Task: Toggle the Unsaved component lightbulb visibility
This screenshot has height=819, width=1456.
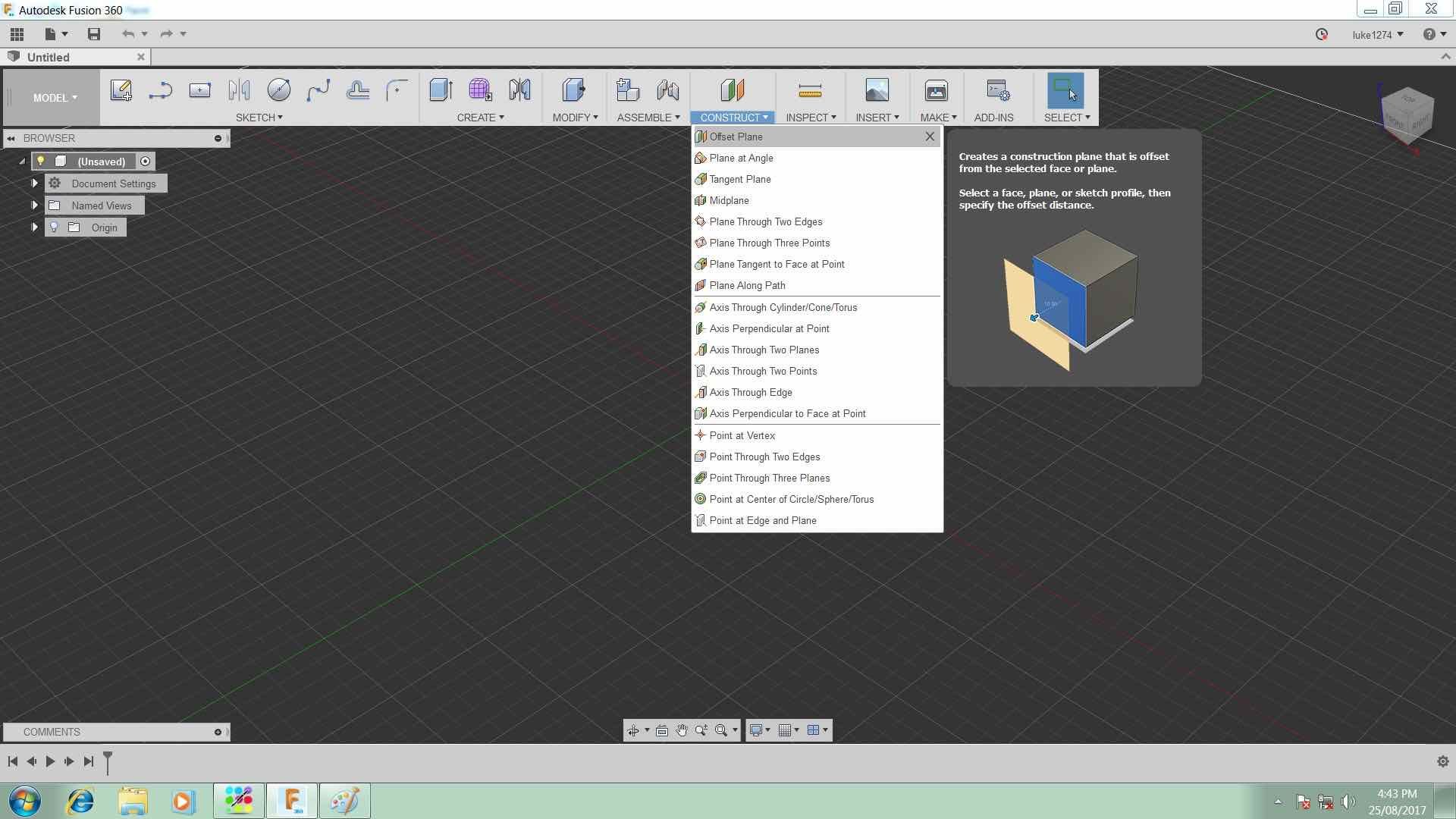Action: (41, 161)
